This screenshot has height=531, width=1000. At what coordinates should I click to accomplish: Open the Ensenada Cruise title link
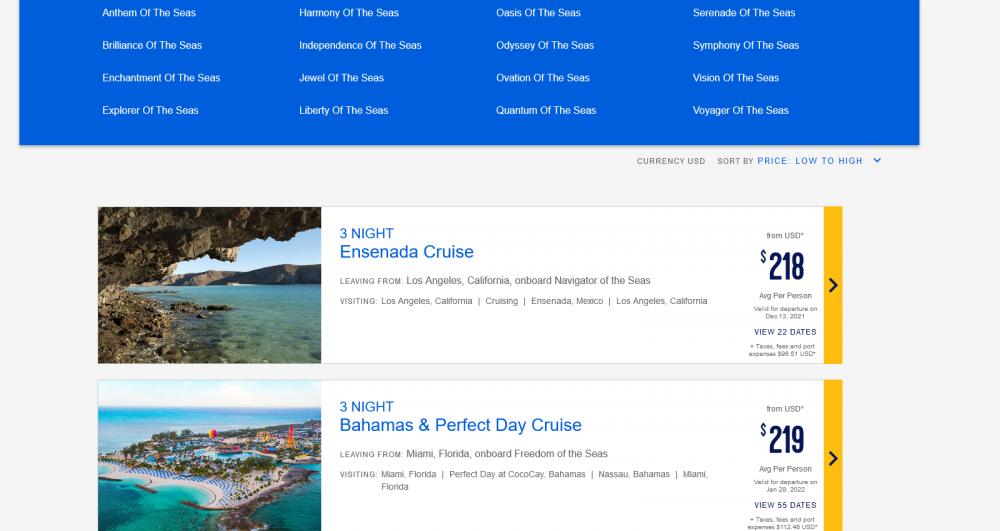tap(406, 252)
